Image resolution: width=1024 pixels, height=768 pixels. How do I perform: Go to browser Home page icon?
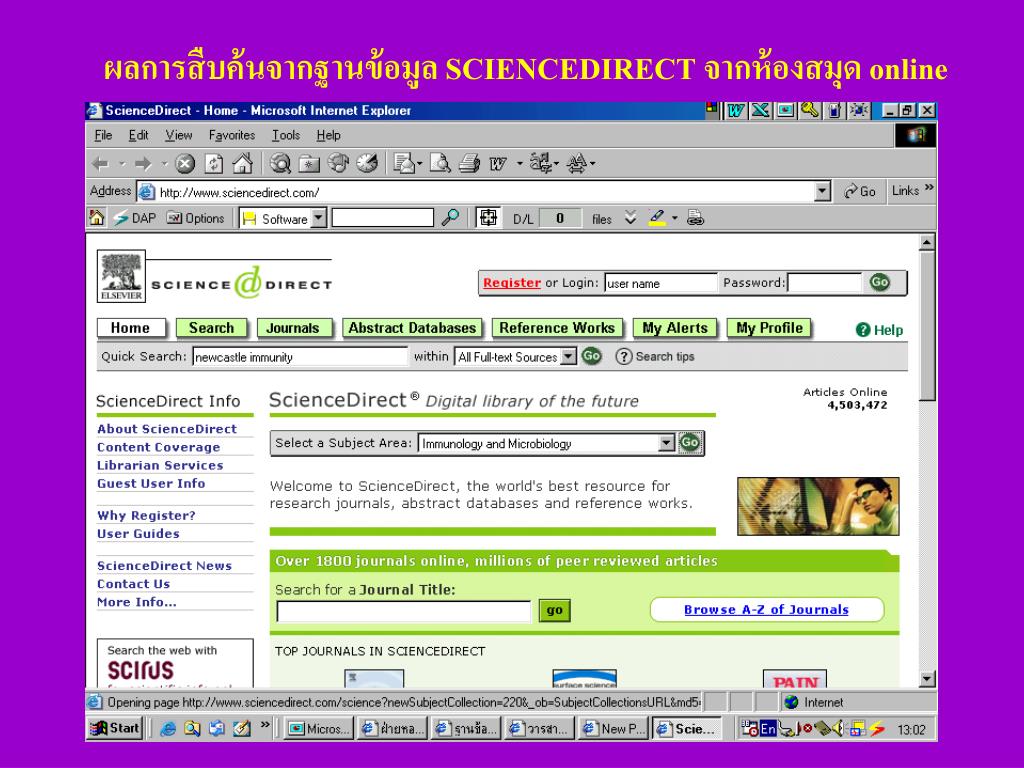[x=242, y=163]
